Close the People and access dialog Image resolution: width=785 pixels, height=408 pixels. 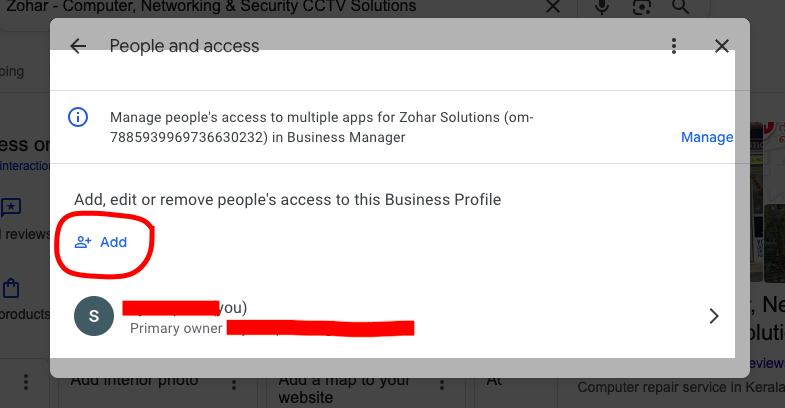(x=722, y=46)
